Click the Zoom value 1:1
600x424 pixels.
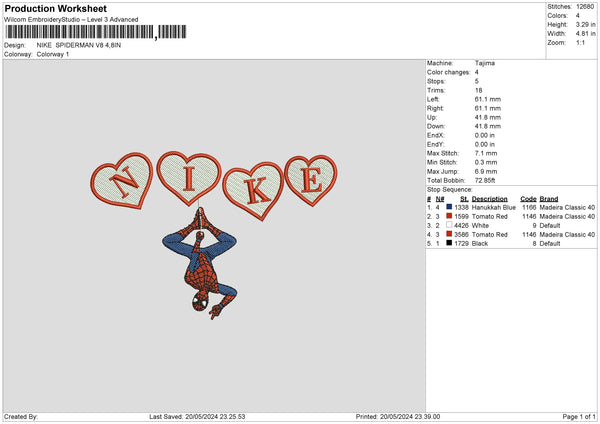(x=580, y=42)
